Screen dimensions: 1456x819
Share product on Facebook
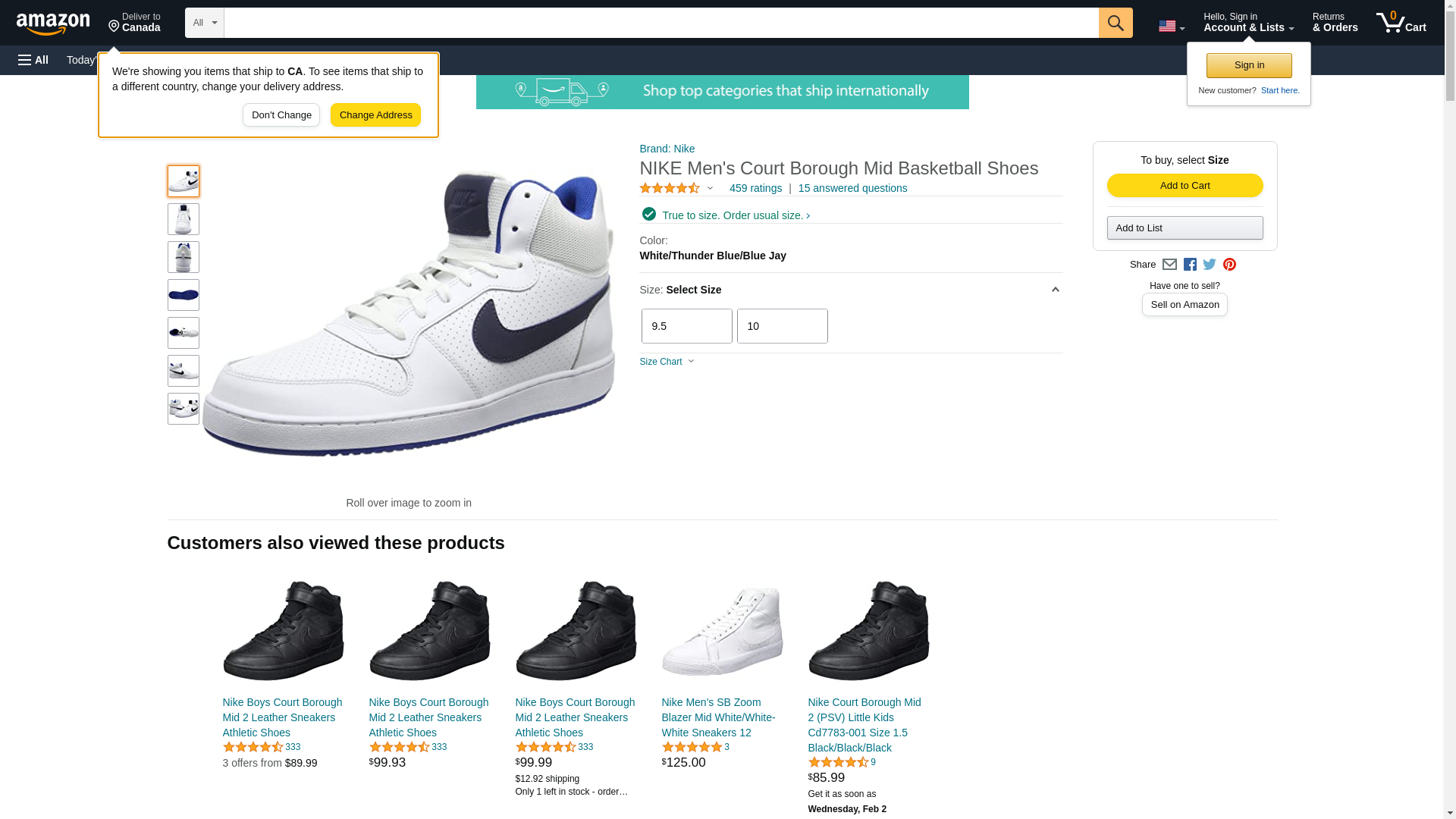click(1190, 265)
